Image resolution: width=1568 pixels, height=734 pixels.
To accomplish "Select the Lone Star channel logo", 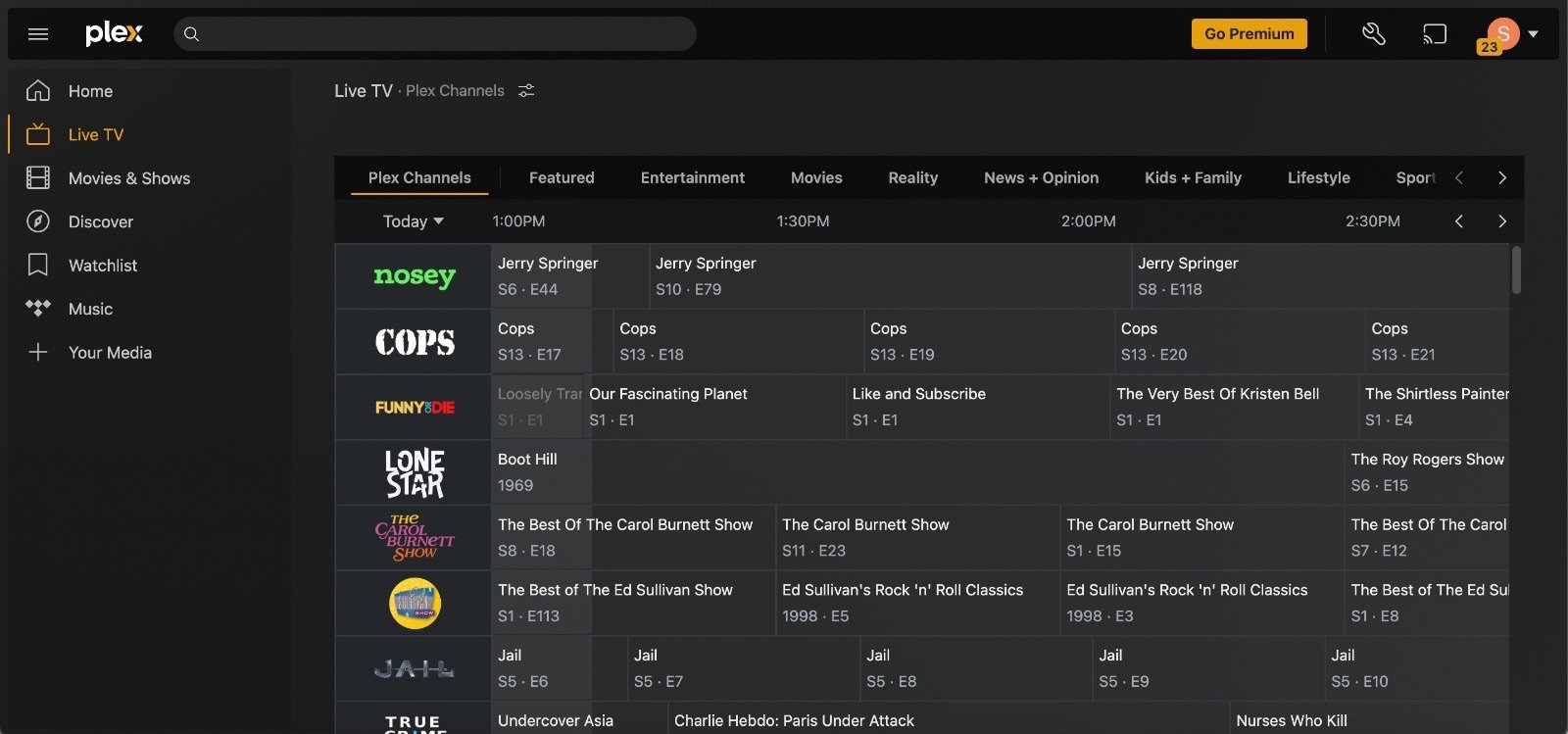I will 414,472.
